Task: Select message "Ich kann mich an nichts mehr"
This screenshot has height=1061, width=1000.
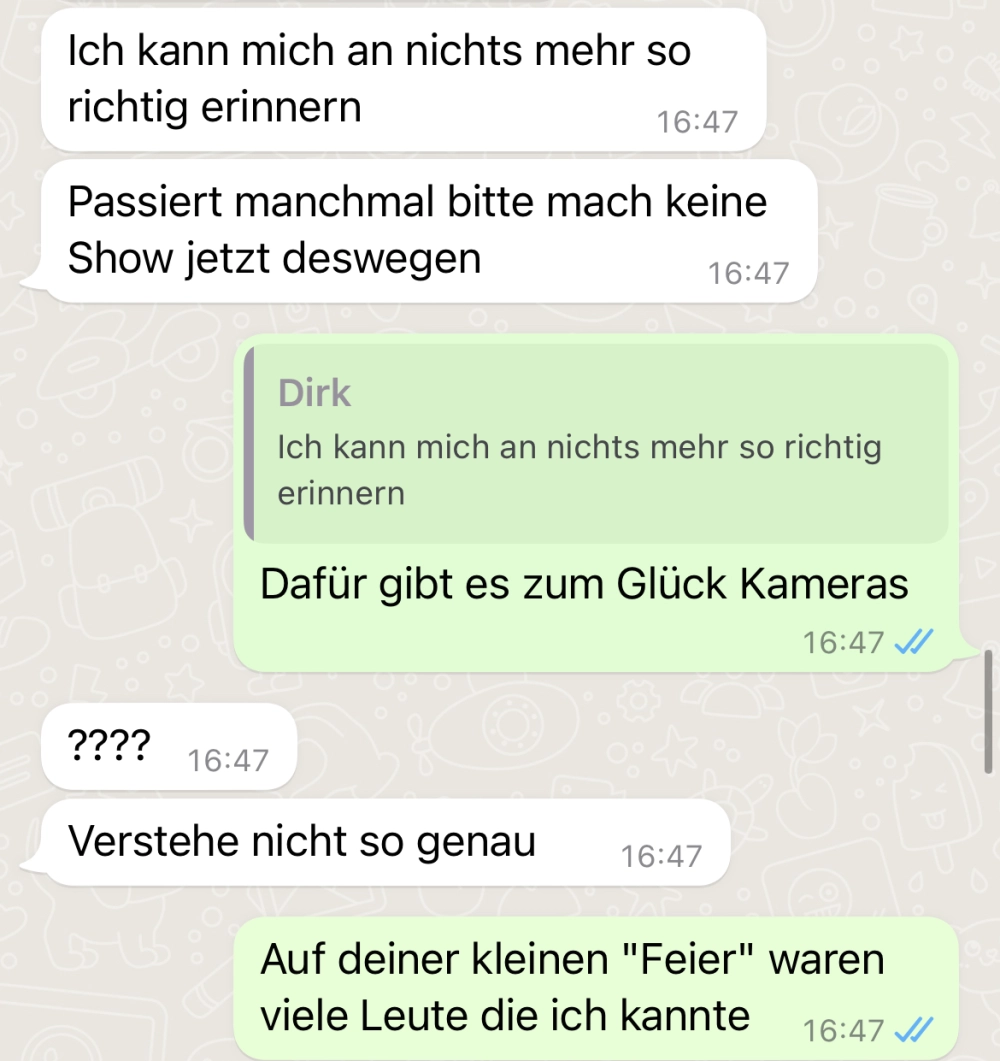Action: pyautogui.click(x=404, y=80)
